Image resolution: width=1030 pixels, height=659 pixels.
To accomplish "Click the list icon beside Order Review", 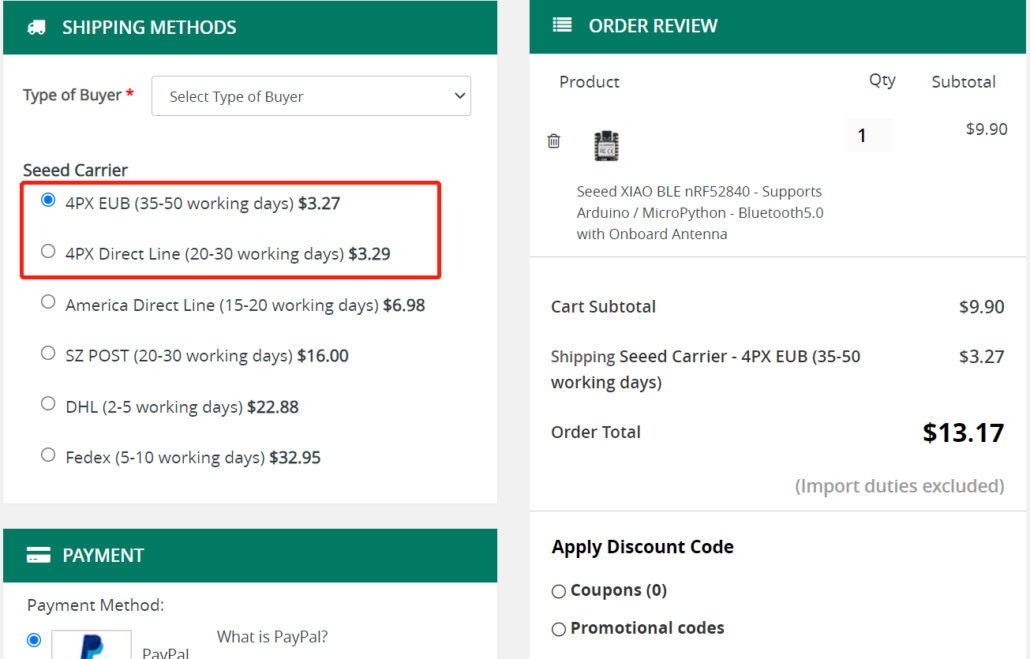I will tap(562, 26).
